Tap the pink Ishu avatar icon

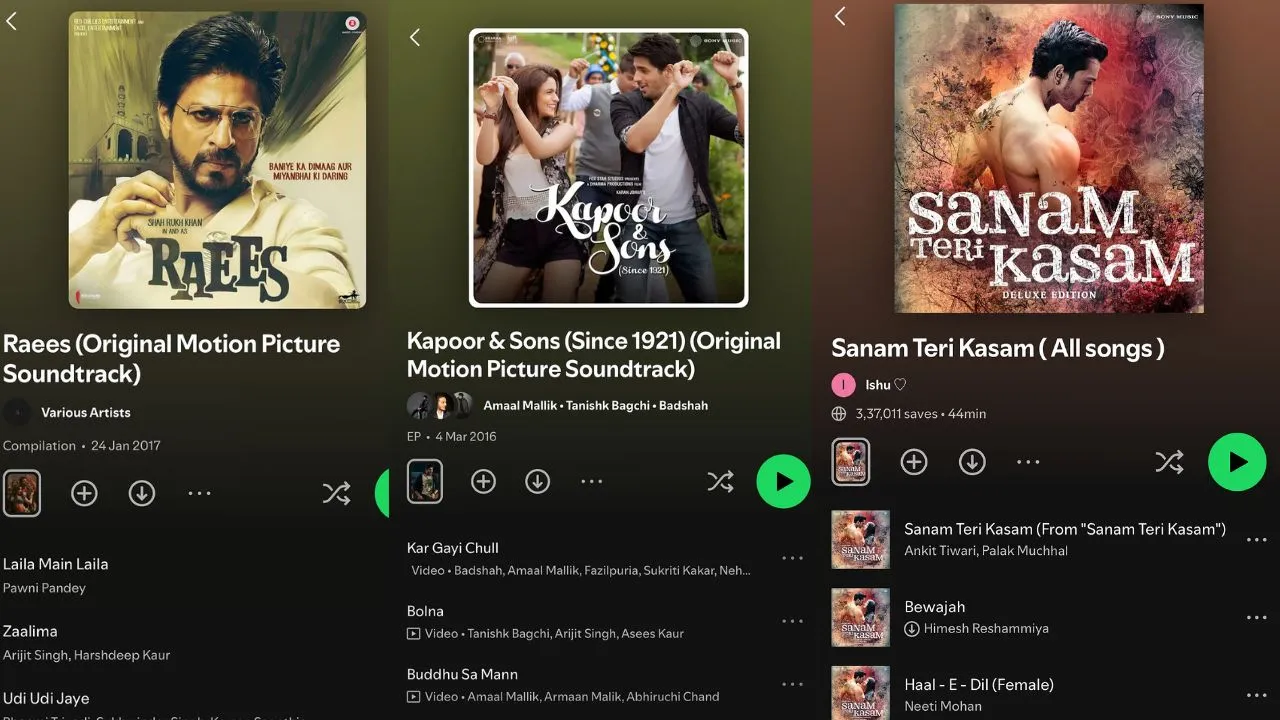coord(843,384)
